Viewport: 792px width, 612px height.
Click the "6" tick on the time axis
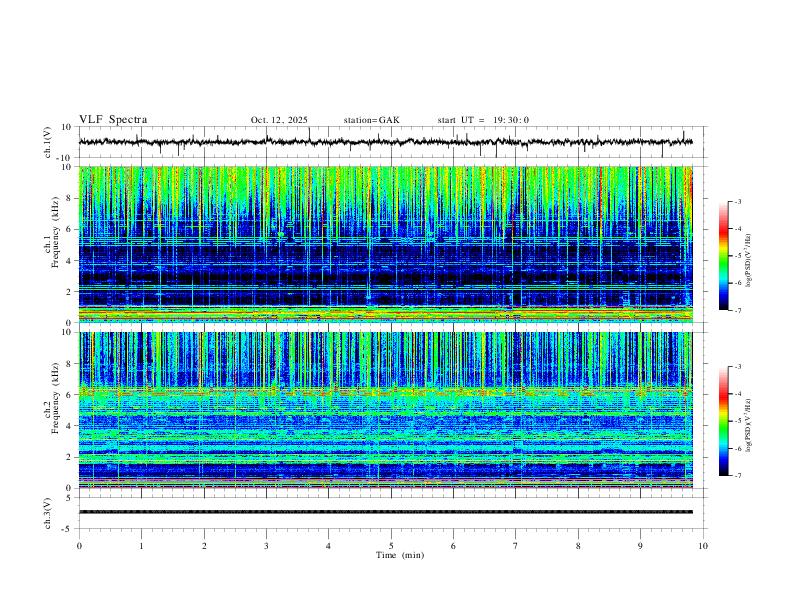tap(453, 546)
